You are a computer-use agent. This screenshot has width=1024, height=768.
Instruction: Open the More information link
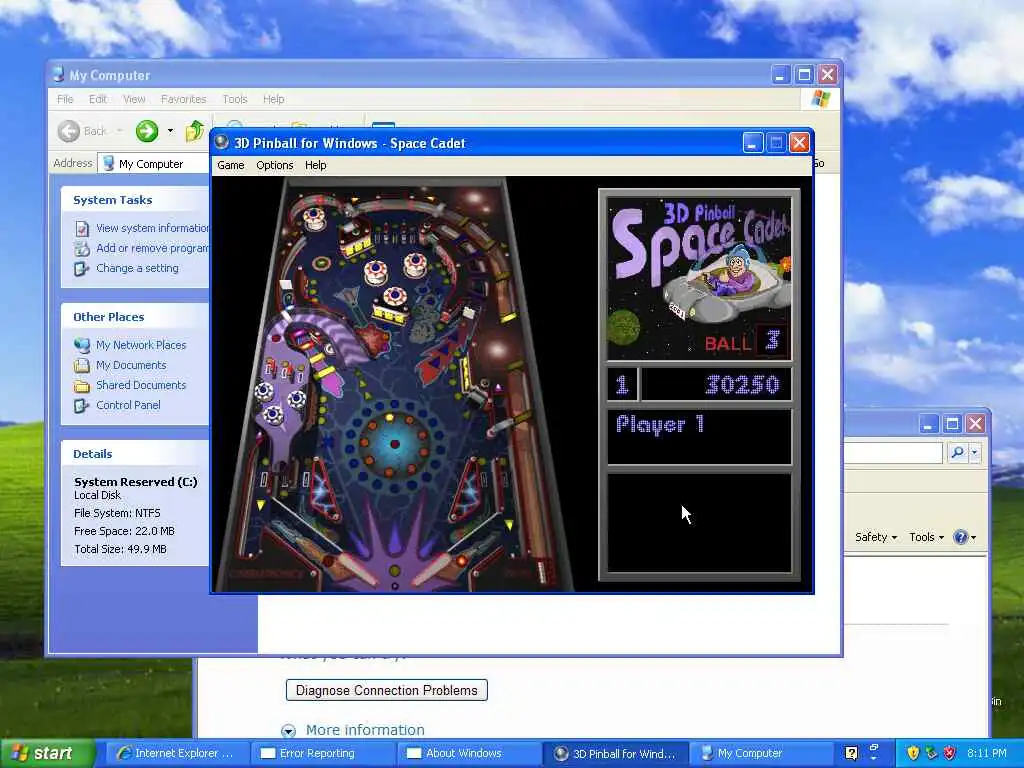365,730
